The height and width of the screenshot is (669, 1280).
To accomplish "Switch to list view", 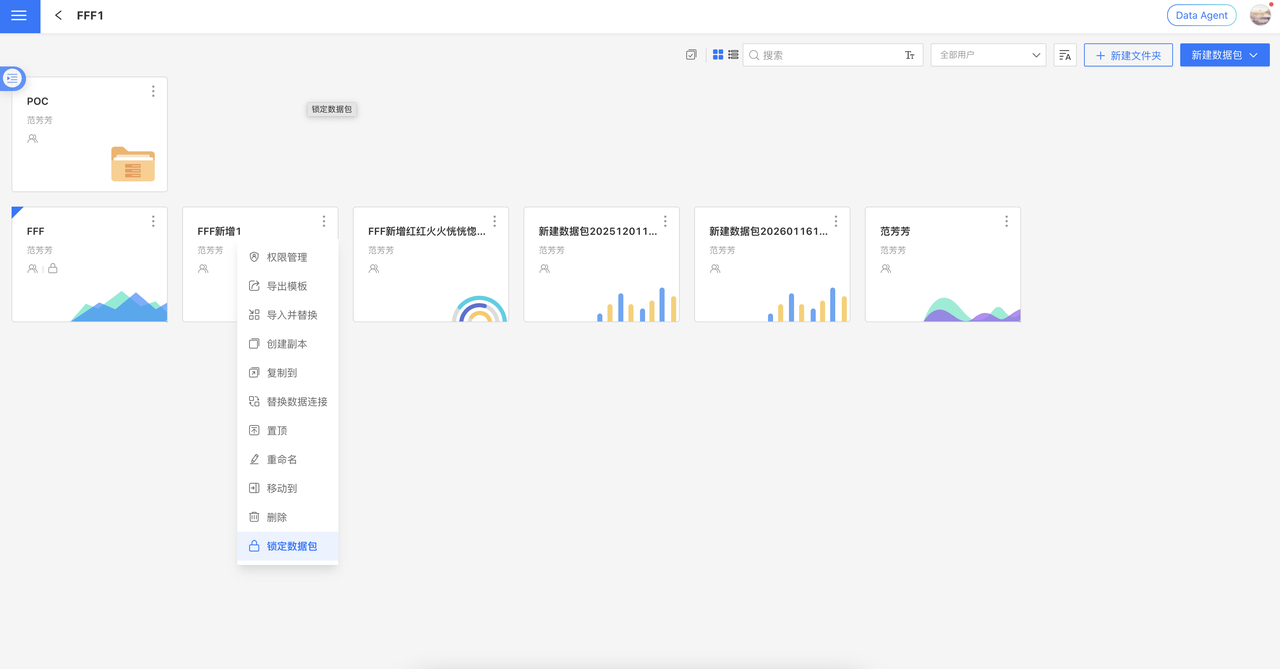I will (x=733, y=55).
